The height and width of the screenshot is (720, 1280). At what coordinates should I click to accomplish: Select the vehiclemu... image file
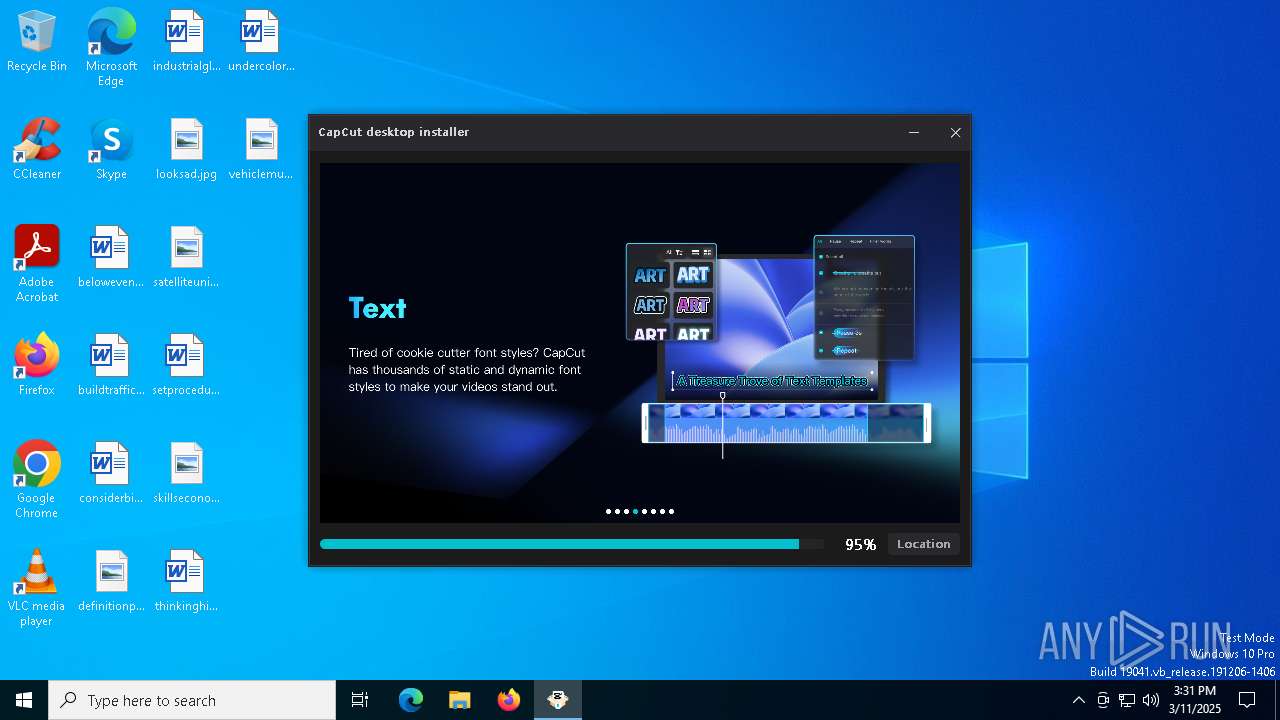tap(261, 150)
